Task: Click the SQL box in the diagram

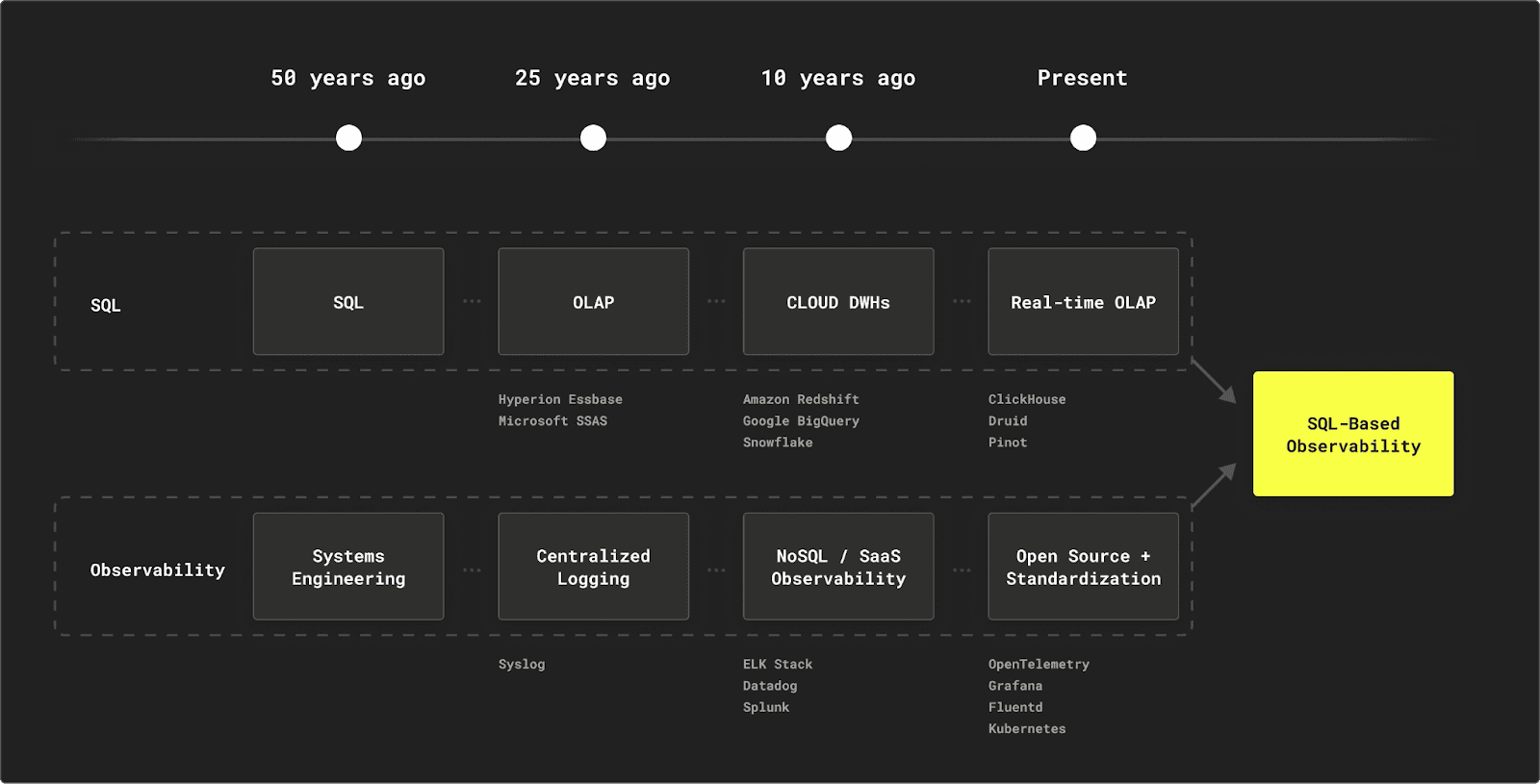Action: click(x=348, y=302)
